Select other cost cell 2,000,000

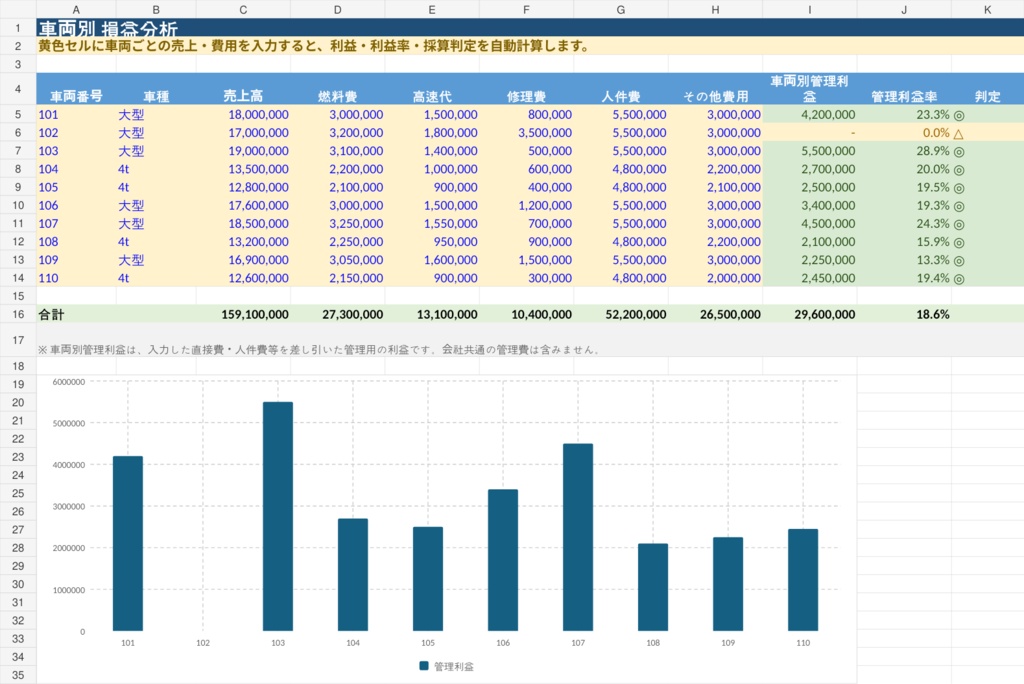pyautogui.click(x=716, y=278)
